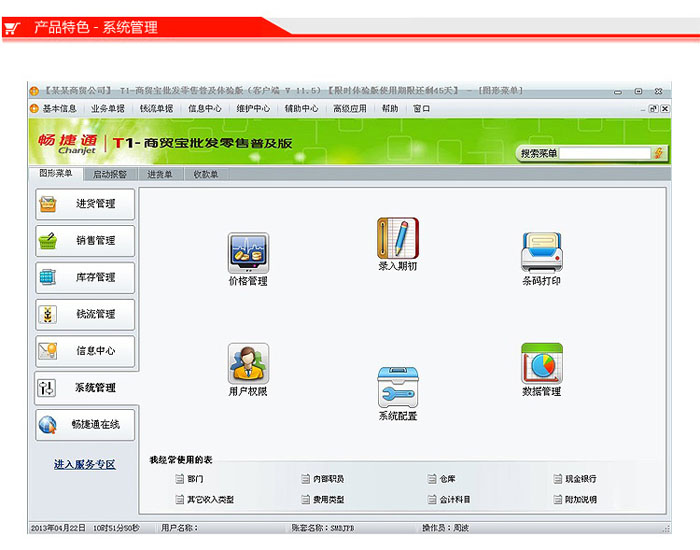Viewport: 700px width, 550px height.
Task: Click the document icon beside 其它收入类型
Action: click(x=179, y=500)
